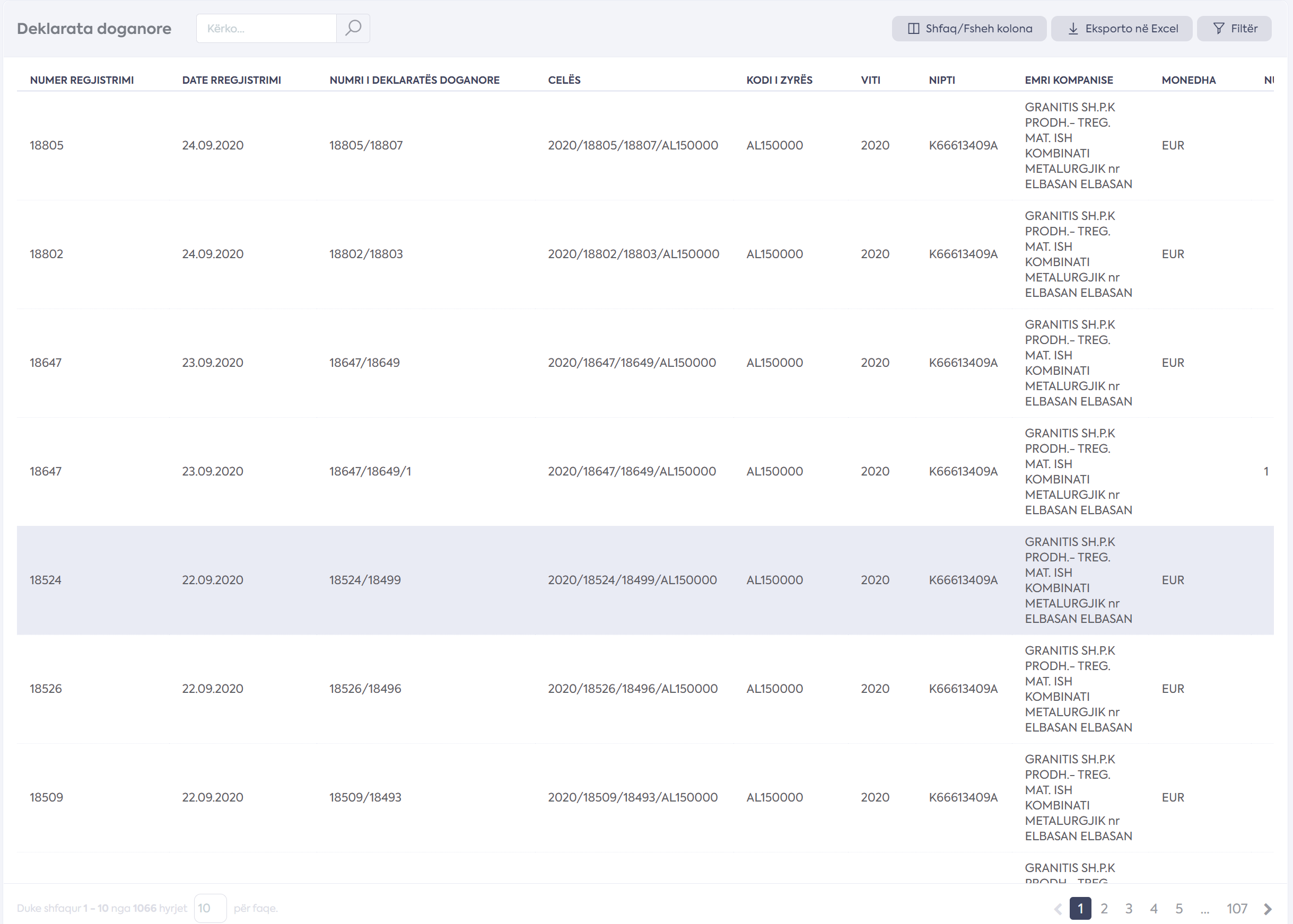Click key 2020/18526/18496/AL150000
This screenshot has width=1293, height=924.
point(633,689)
